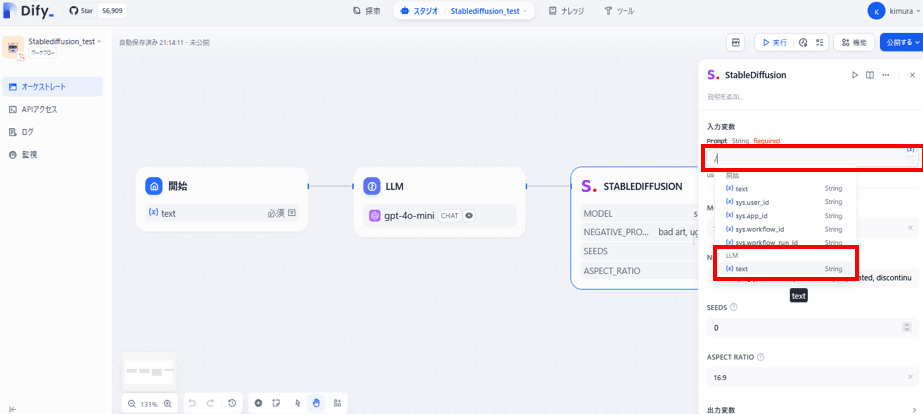Select sys.user_id variable
The width and height of the screenshot is (923, 414).
(x=785, y=202)
